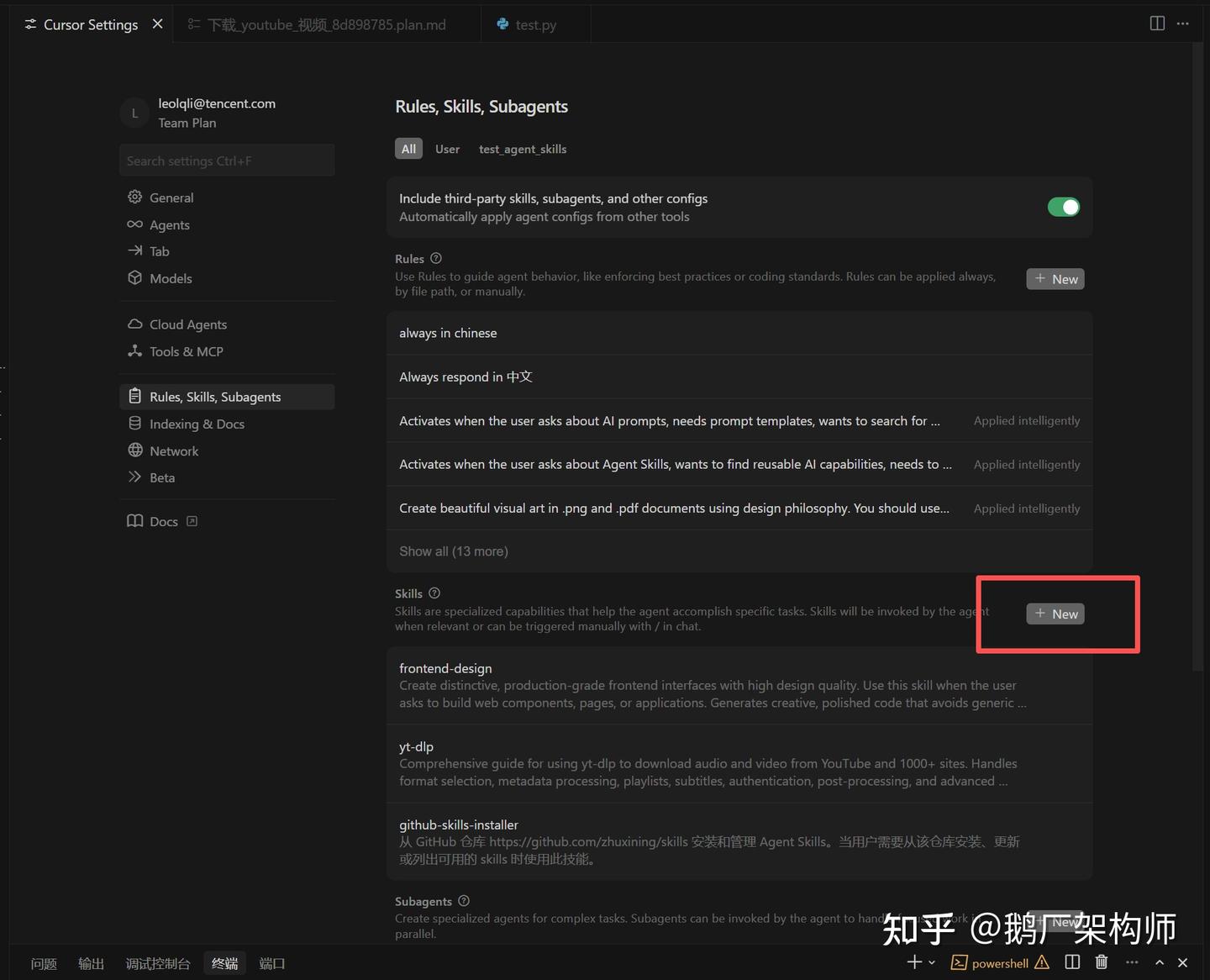This screenshot has width=1210, height=980.
Task: Open terminal panel more actions
Action: coord(1132,962)
